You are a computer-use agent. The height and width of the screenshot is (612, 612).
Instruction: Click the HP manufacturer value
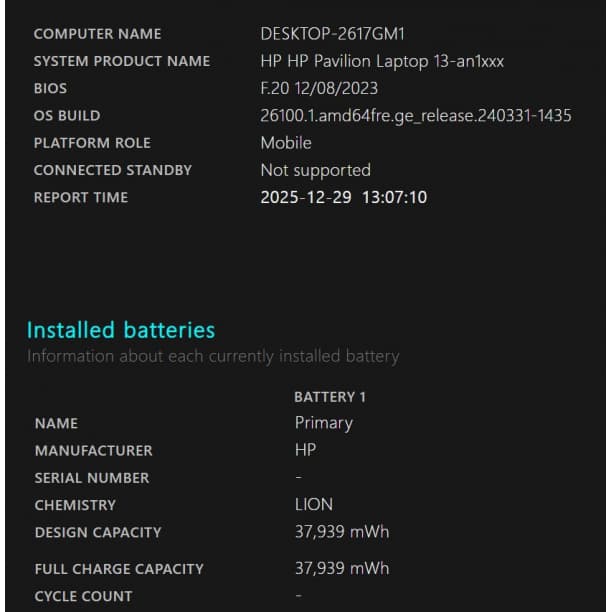pyautogui.click(x=305, y=450)
